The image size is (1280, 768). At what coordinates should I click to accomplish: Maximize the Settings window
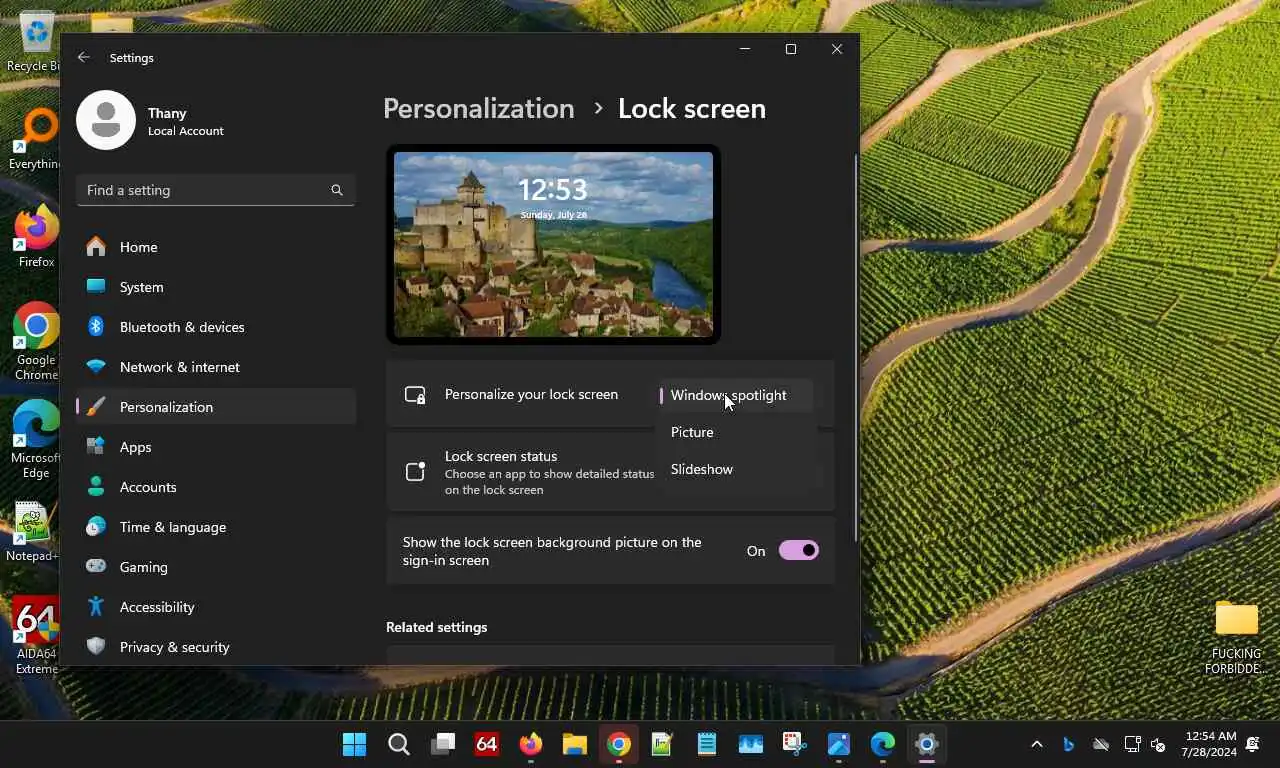pos(791,49)
